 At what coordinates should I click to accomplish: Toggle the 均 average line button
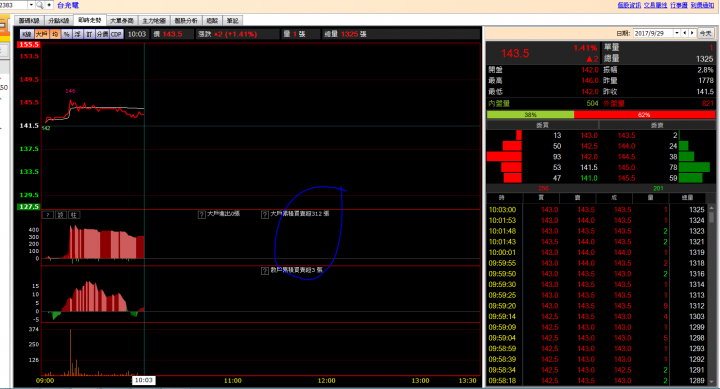coord(55,34)
